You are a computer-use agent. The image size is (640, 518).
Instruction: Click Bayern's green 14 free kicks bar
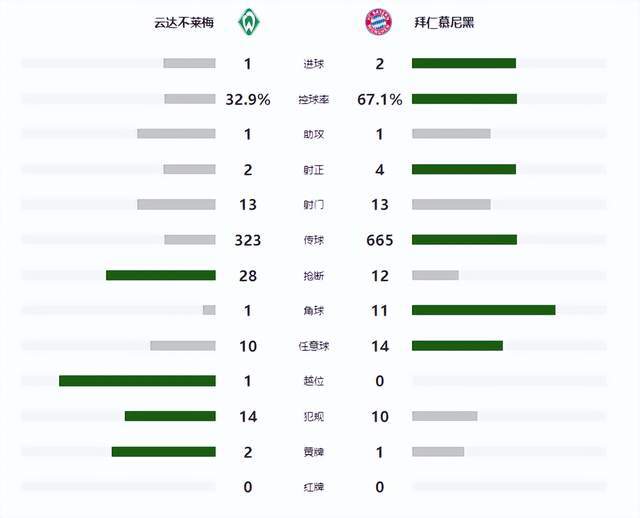click(457, 346)
